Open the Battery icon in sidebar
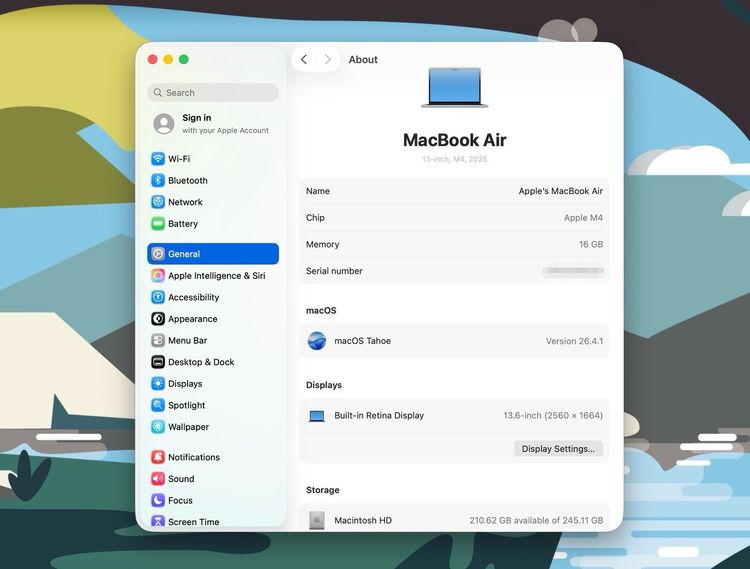The height and width of the screenshot is (569, 750). click(158, 223)
